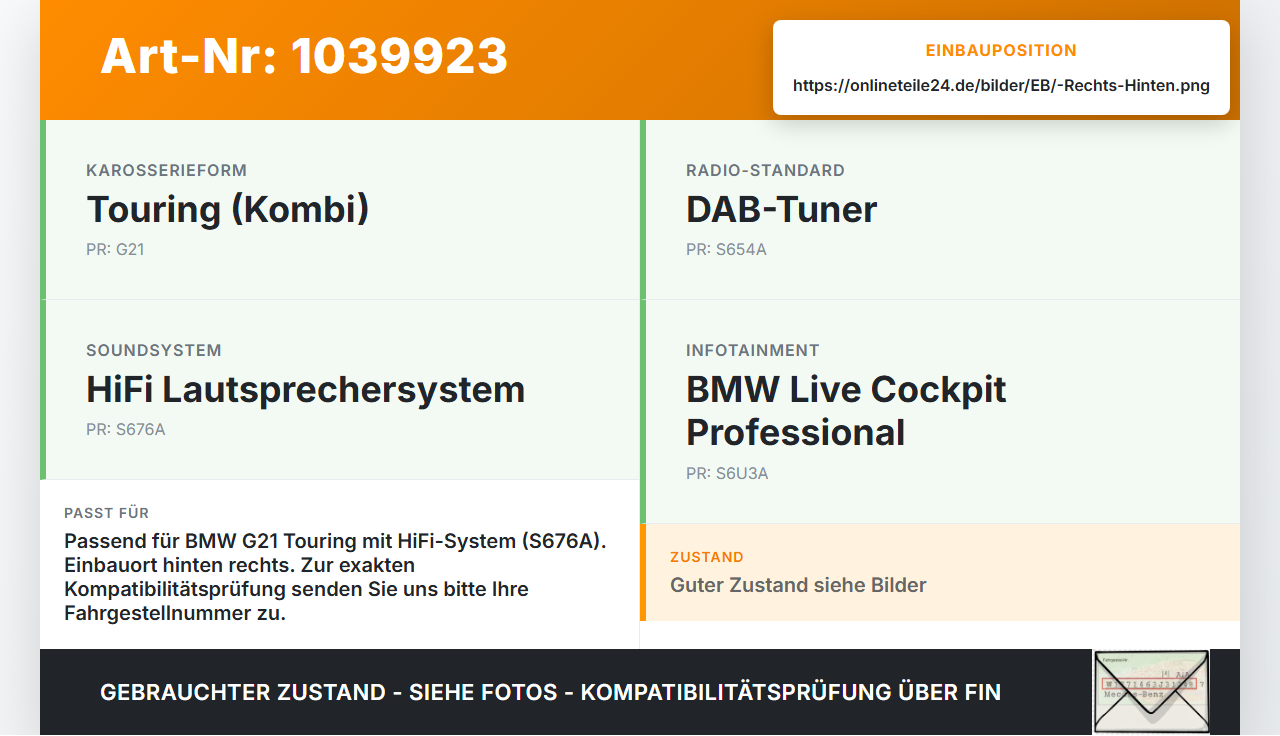1280x736 pixels.
Task: Select the Passend für BMW G21 Touring paragraph
Action: click(x=335, y=577)
